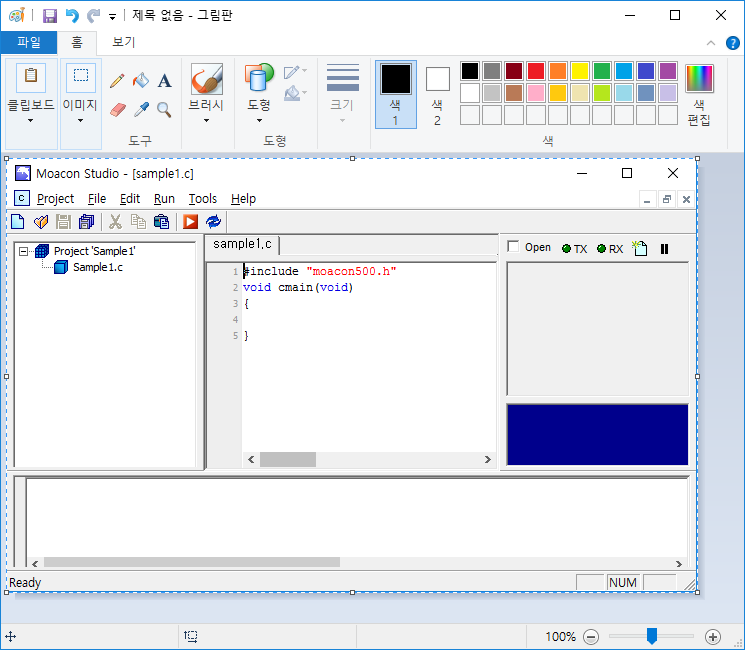Activate the 색 2 (Color 2) selector
745x650 pixels.
(437, 94)
